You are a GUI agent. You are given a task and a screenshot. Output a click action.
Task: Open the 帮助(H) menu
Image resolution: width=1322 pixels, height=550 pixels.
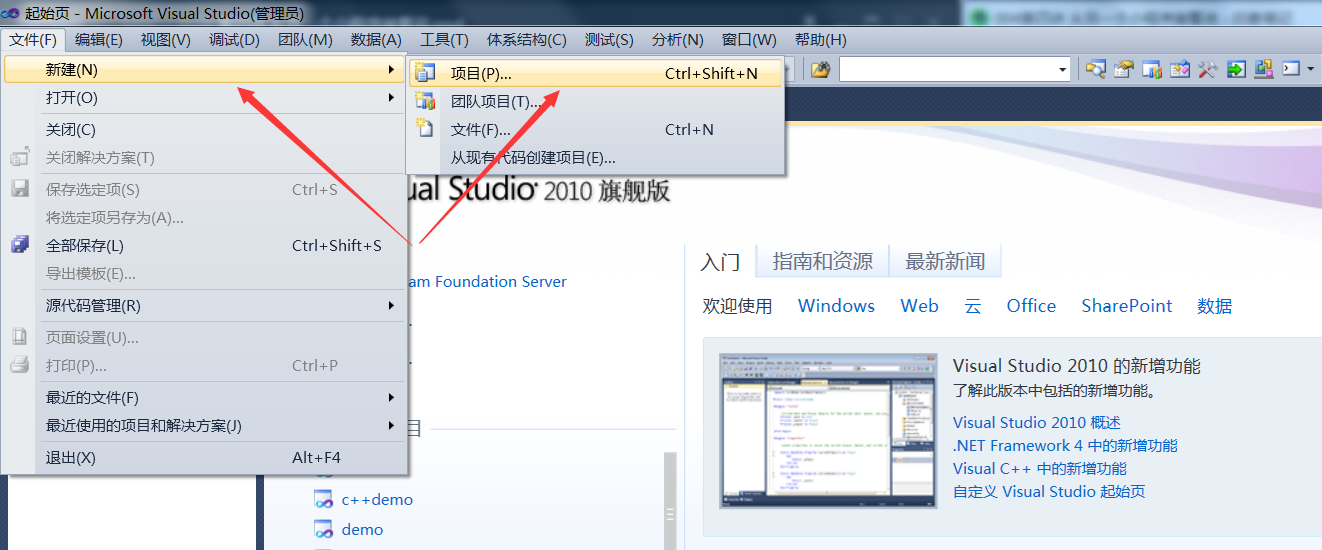coord(820,39)
